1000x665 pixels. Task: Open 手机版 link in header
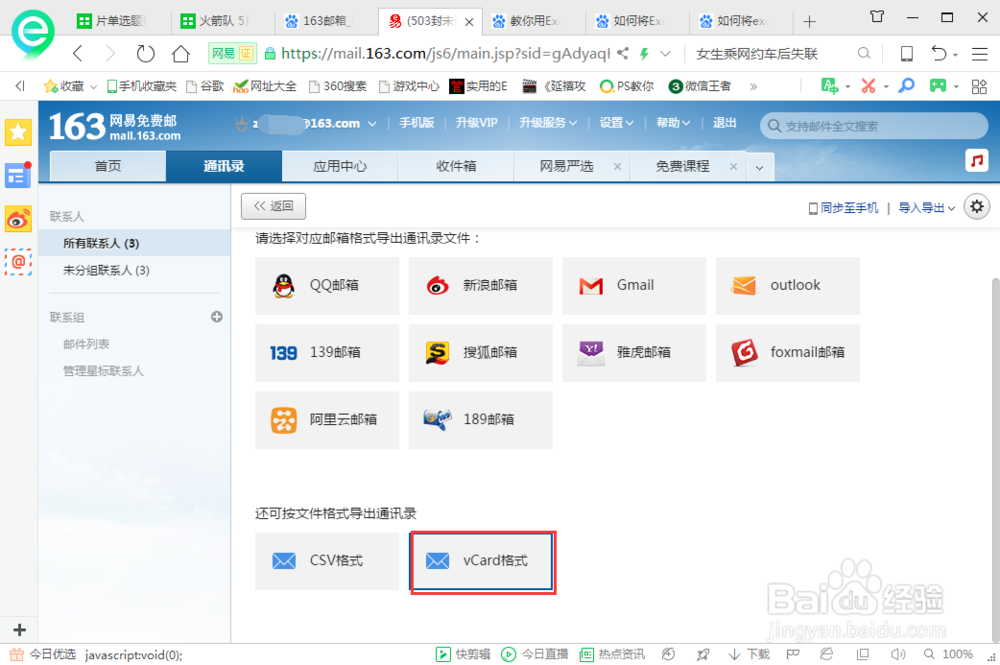(416, 123)
